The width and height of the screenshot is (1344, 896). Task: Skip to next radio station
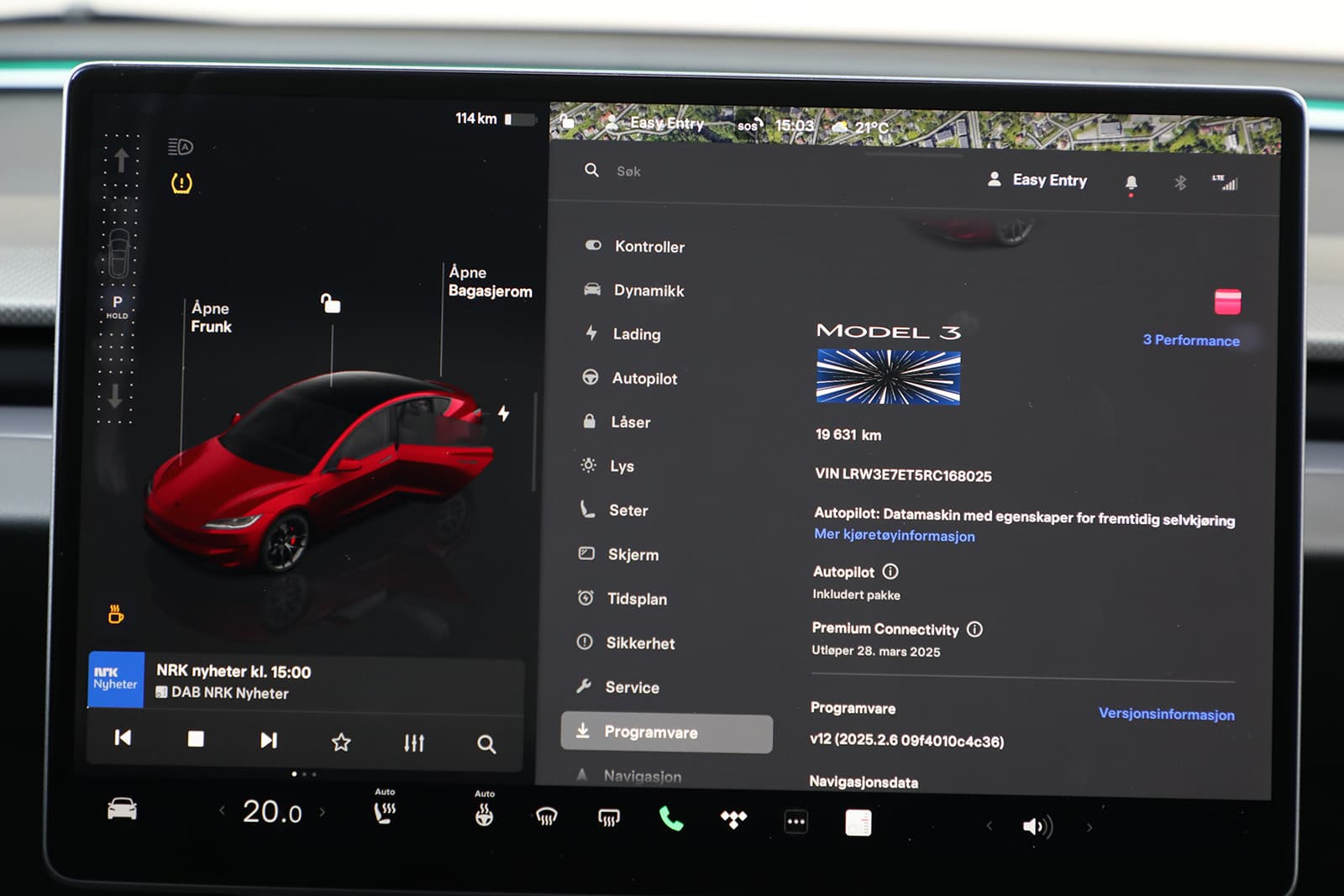tap(269, 740)
